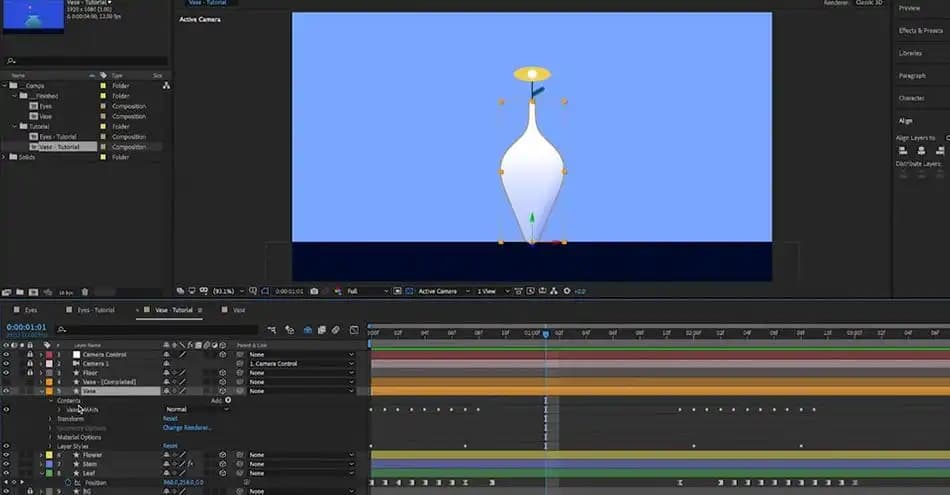Take a snapshot with the camera icon
This screenshot has height=495, width=950.
pos(314,291)
